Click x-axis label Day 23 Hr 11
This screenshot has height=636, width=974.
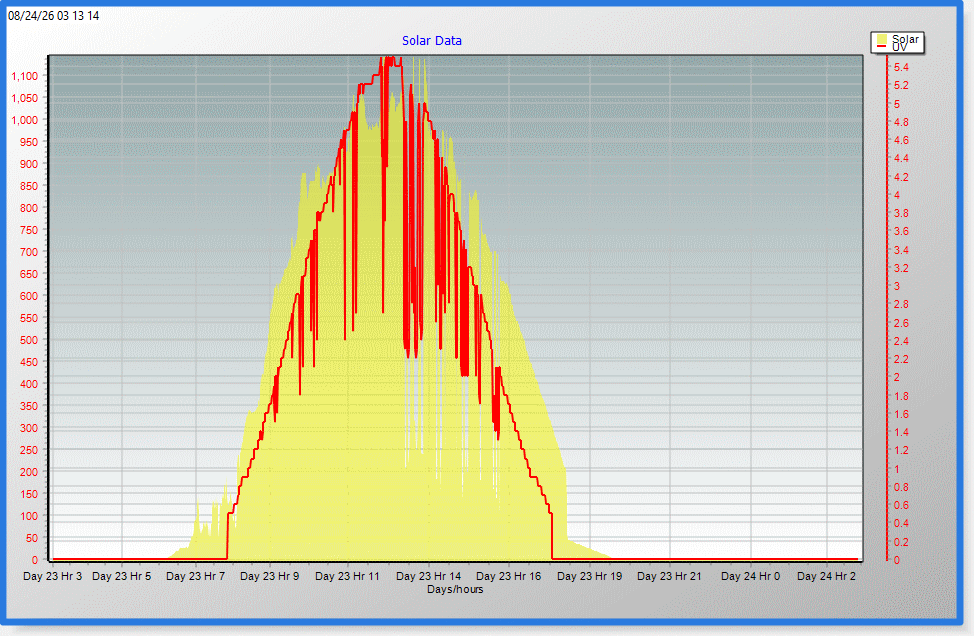coord(347,576)
